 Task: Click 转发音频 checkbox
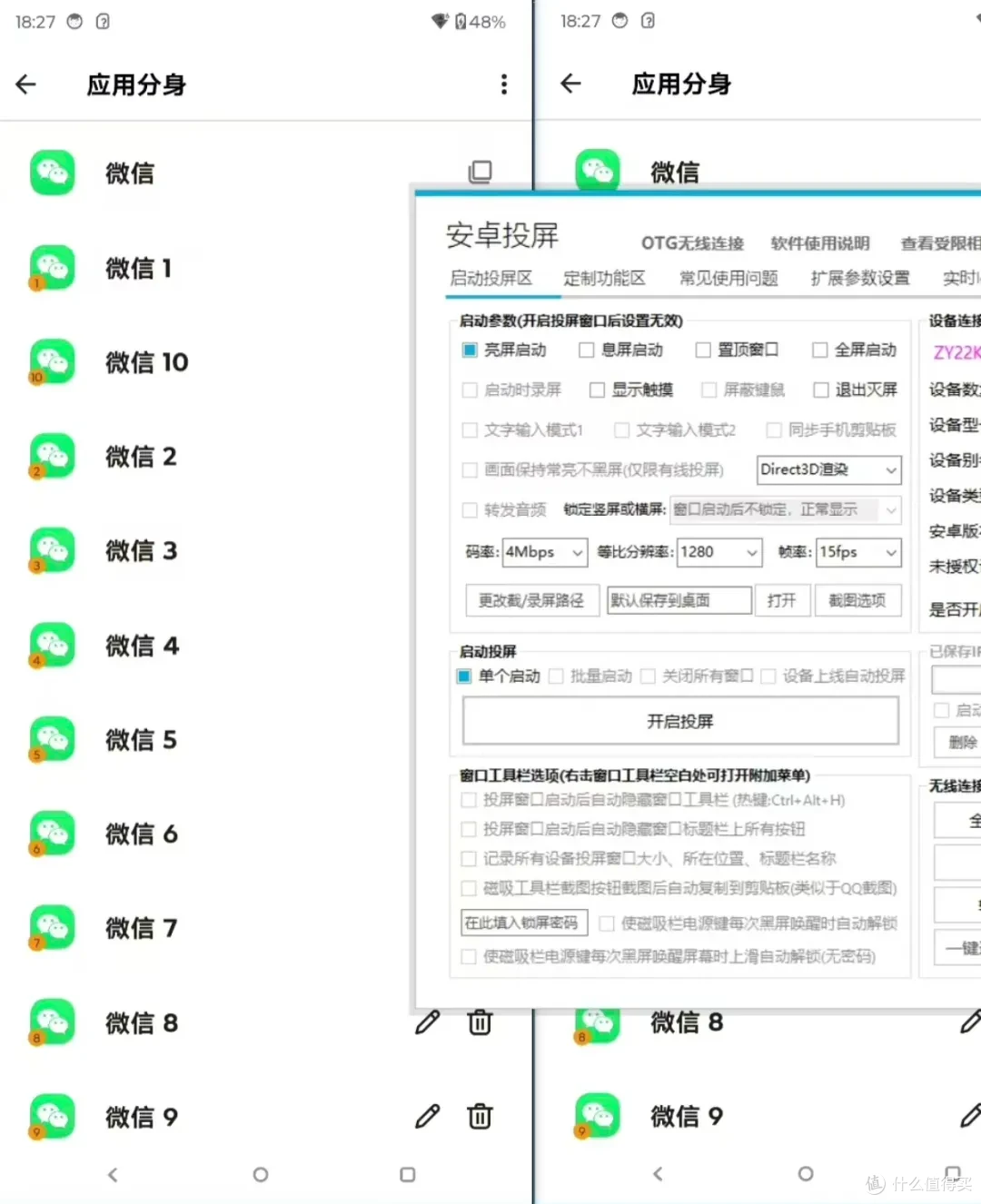[x=470, y=510]
